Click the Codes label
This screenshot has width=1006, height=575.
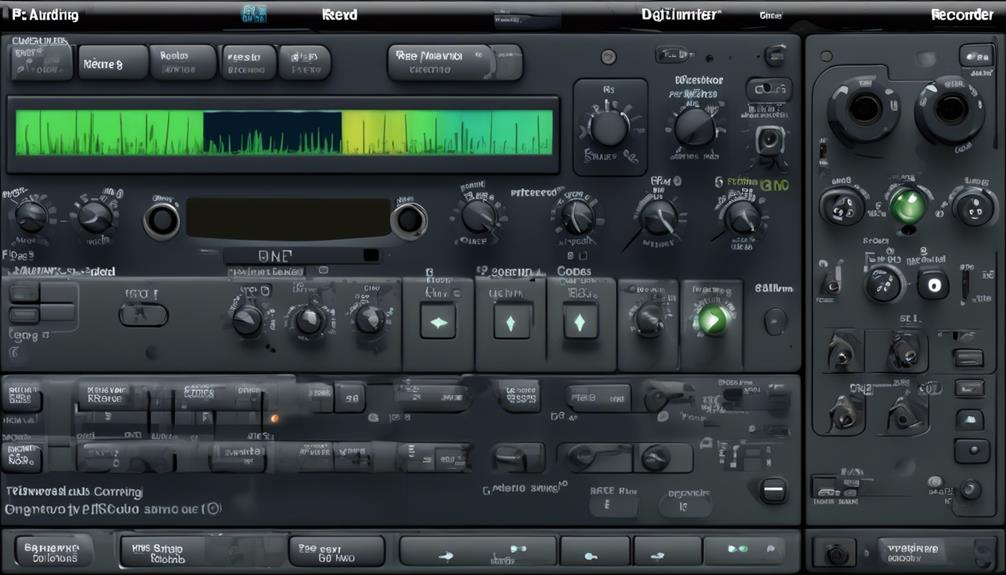click(x=574, y=271)
